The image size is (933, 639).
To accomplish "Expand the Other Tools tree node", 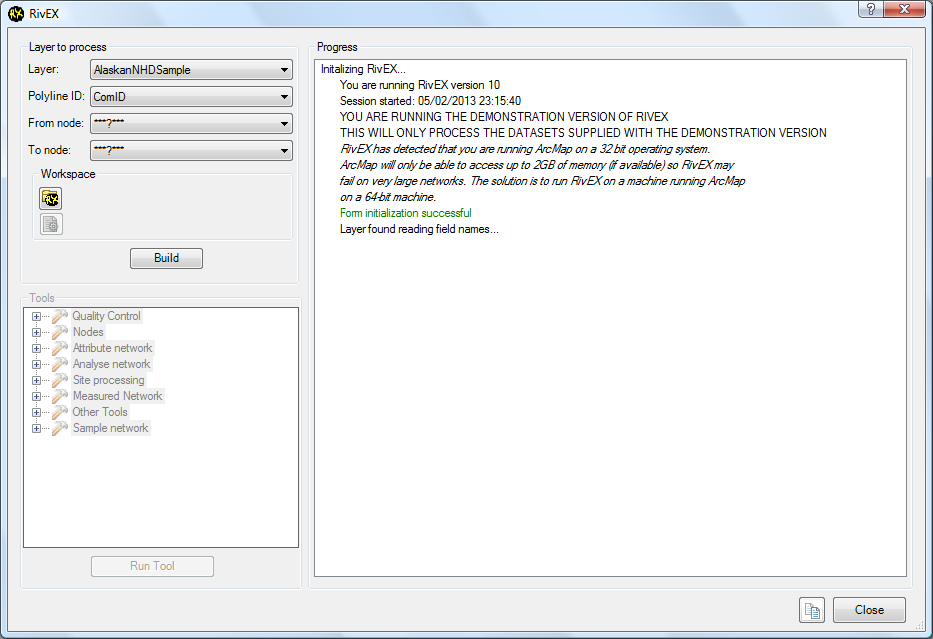I will pos(36,412).
